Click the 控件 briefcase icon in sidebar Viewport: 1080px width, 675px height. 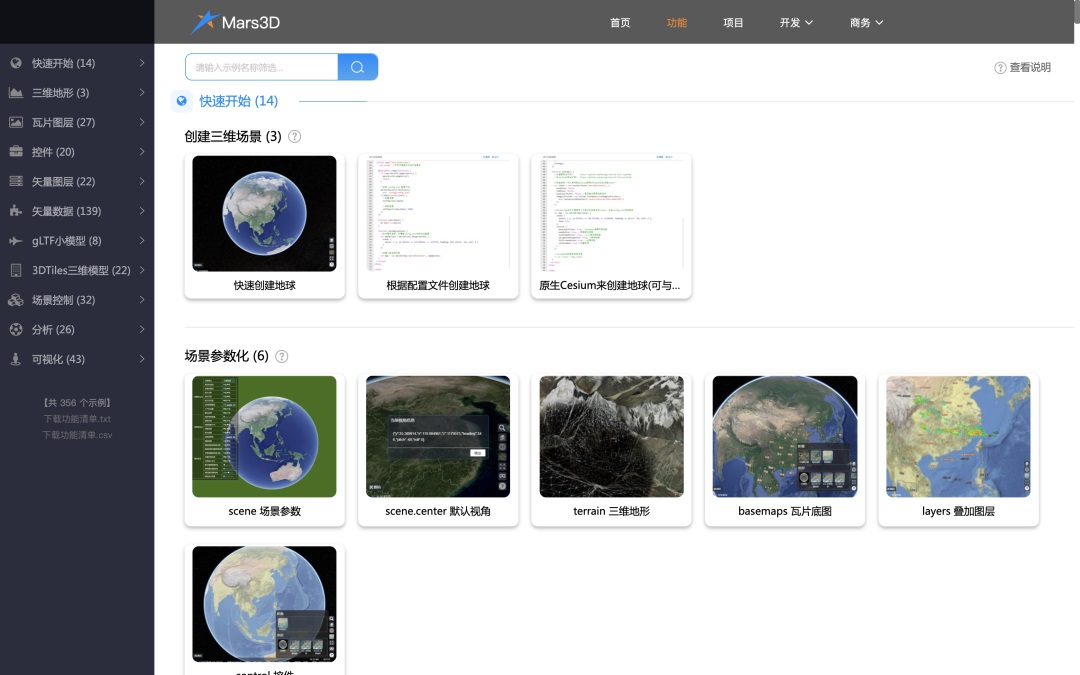pos(16,152)
